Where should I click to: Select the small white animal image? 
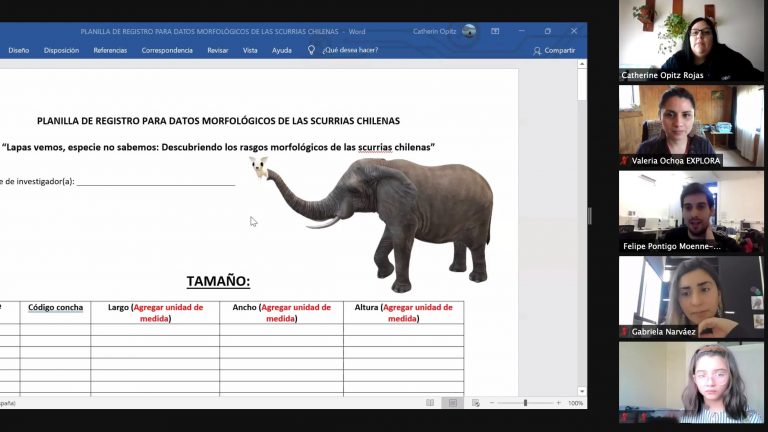tap(259, 167)
